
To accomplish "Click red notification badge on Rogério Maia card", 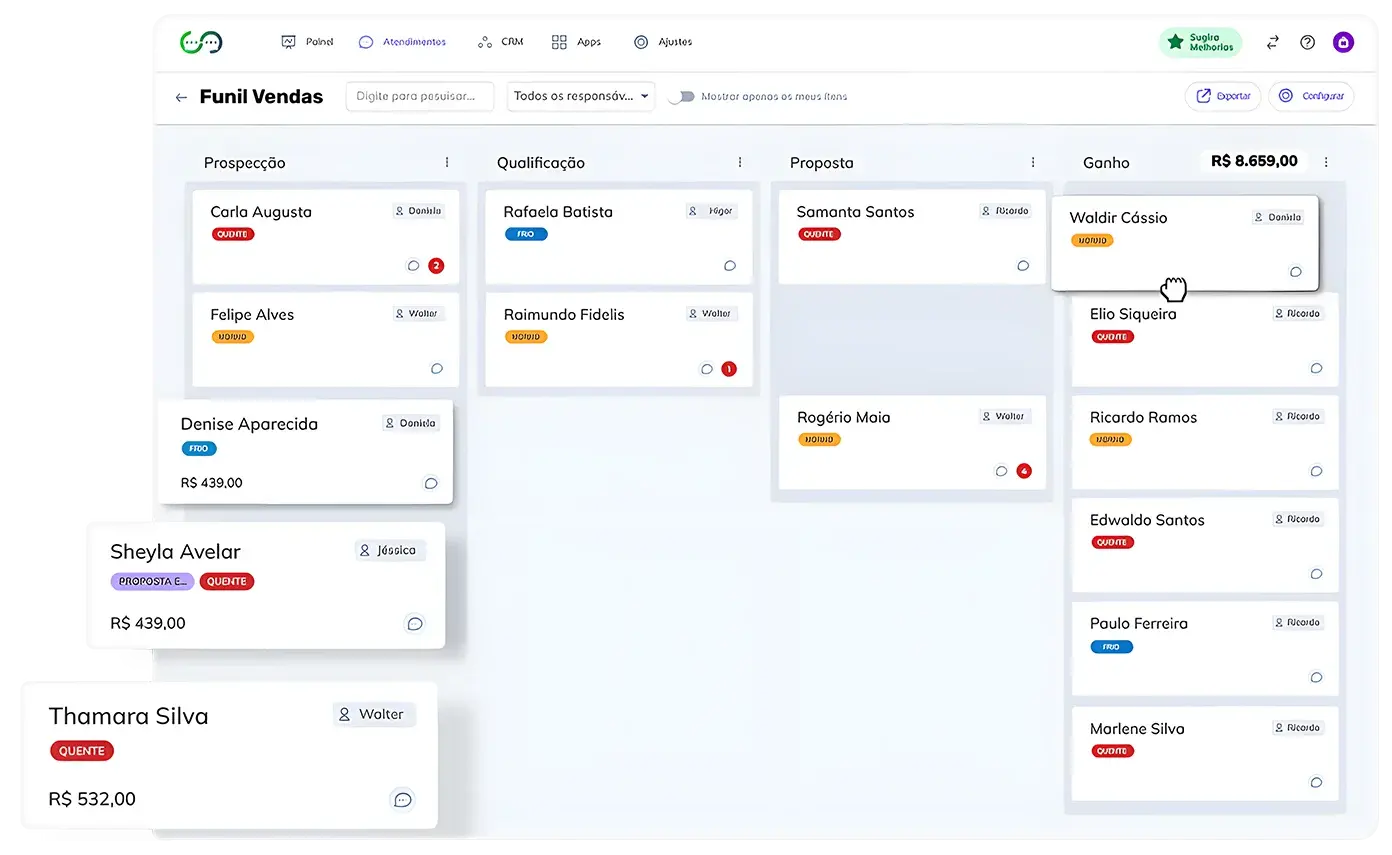I will [x=1023, y=471].
